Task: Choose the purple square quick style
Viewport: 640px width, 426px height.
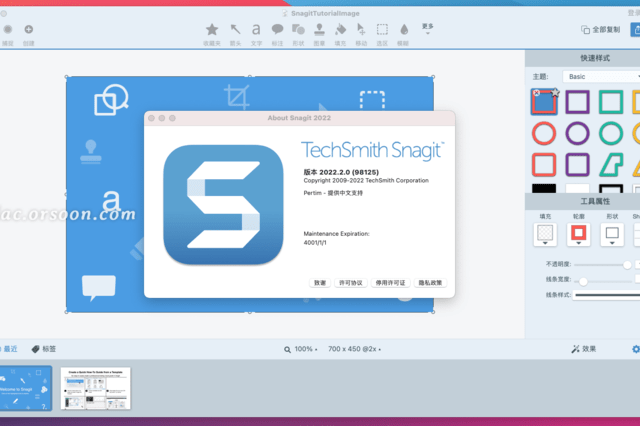Action: click(x=578, y=102)
